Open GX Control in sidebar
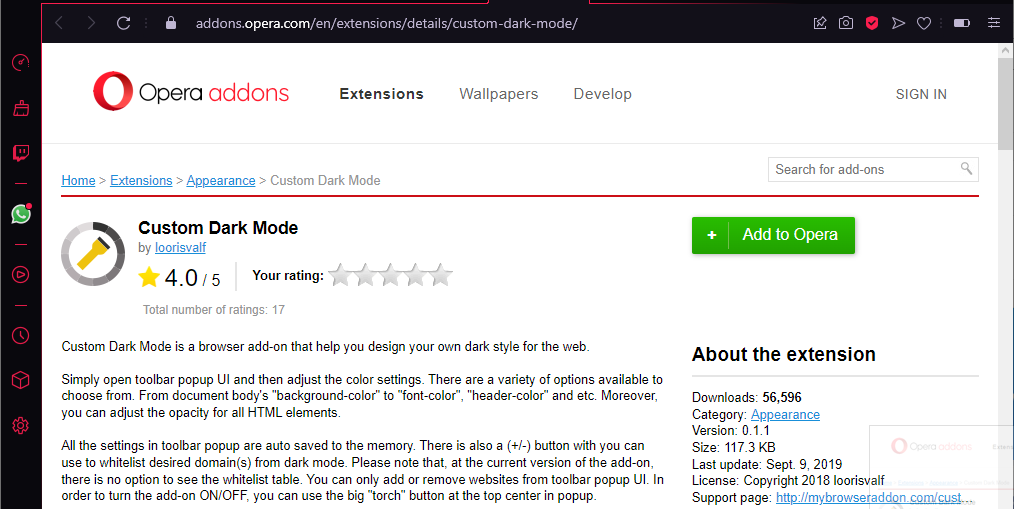The width and height of the screenshot is (1014, 509). [x=21, y=63]
